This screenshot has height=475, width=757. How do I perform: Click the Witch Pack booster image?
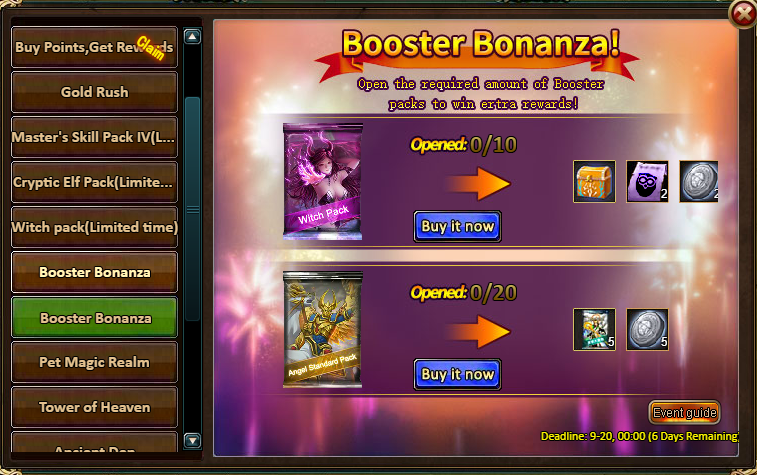click(x=322, y=182)
